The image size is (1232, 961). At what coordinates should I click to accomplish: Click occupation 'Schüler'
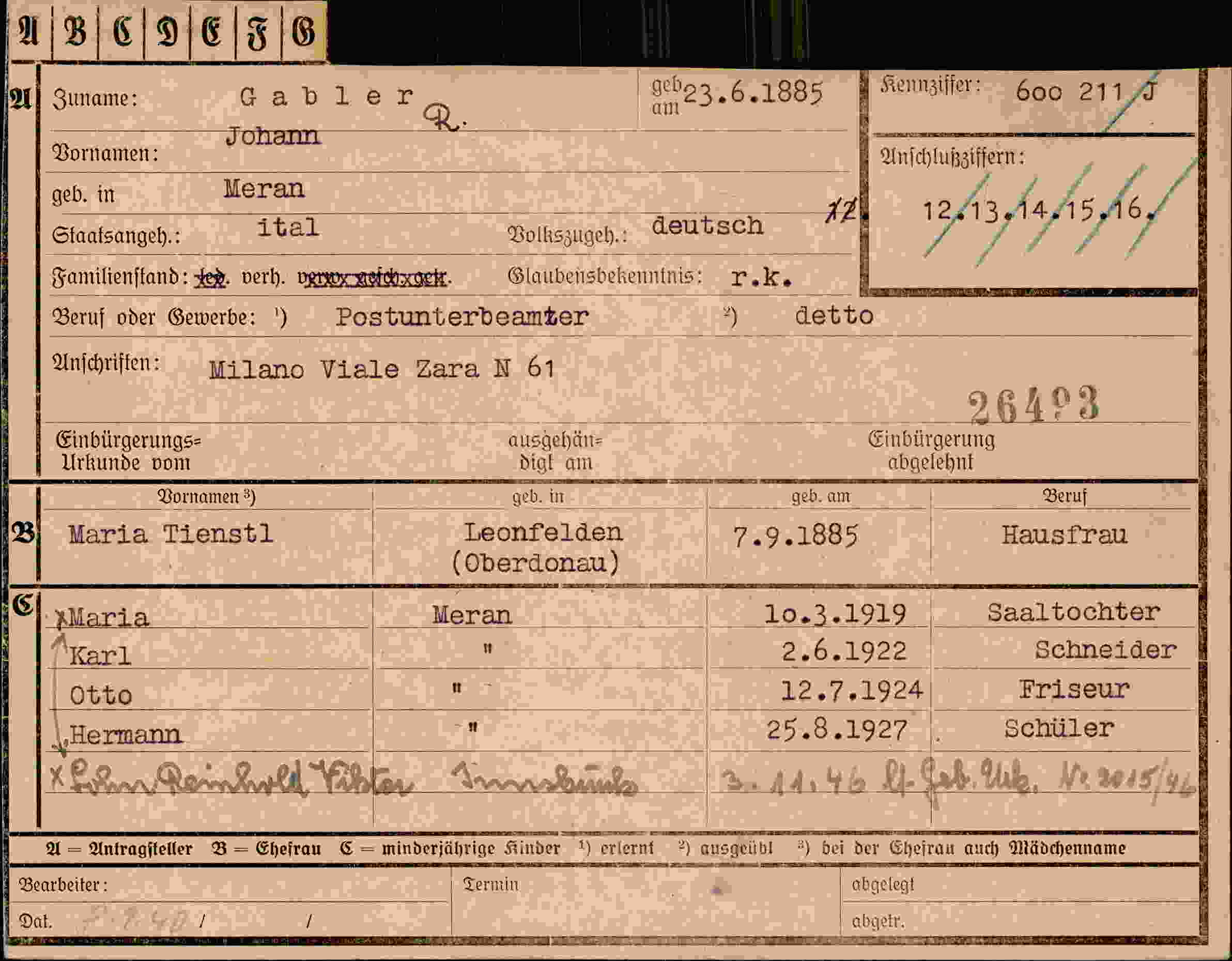(1059, 728)
